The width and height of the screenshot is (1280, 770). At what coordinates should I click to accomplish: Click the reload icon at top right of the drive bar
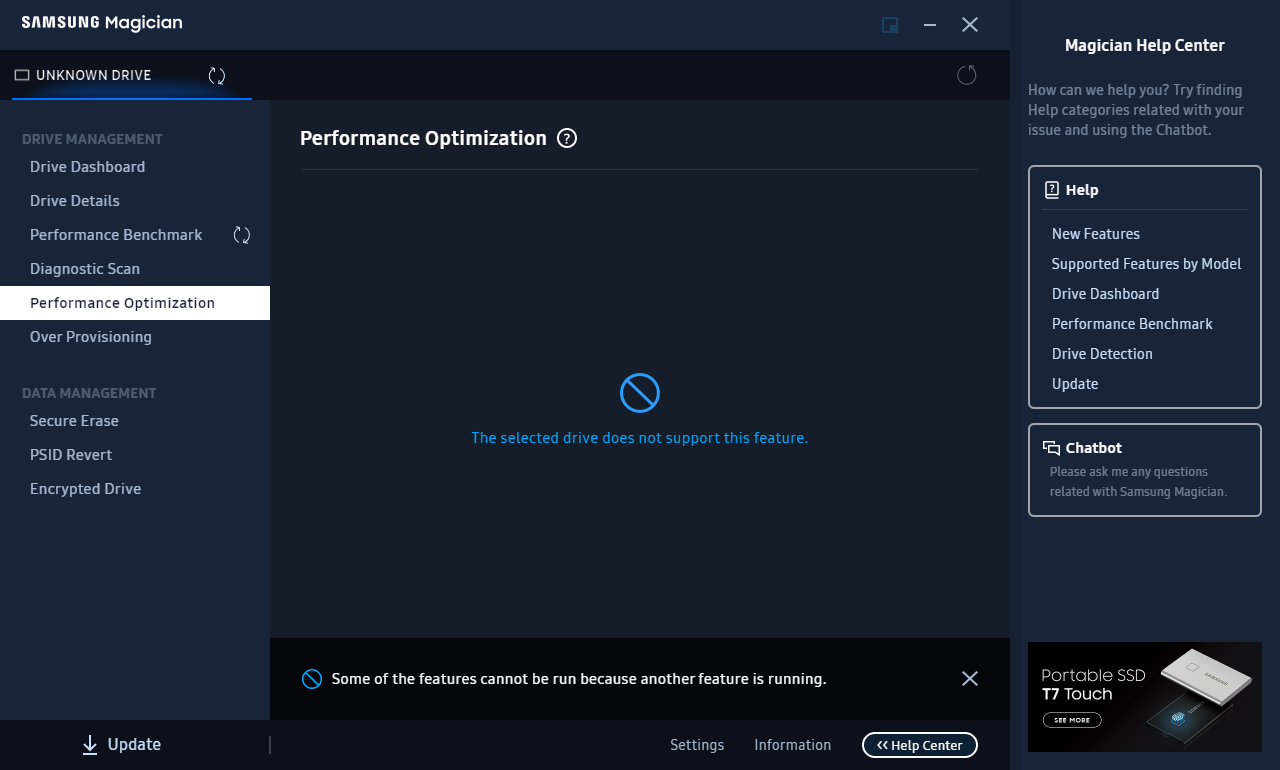pyautogui.click(x=966, y=75)
